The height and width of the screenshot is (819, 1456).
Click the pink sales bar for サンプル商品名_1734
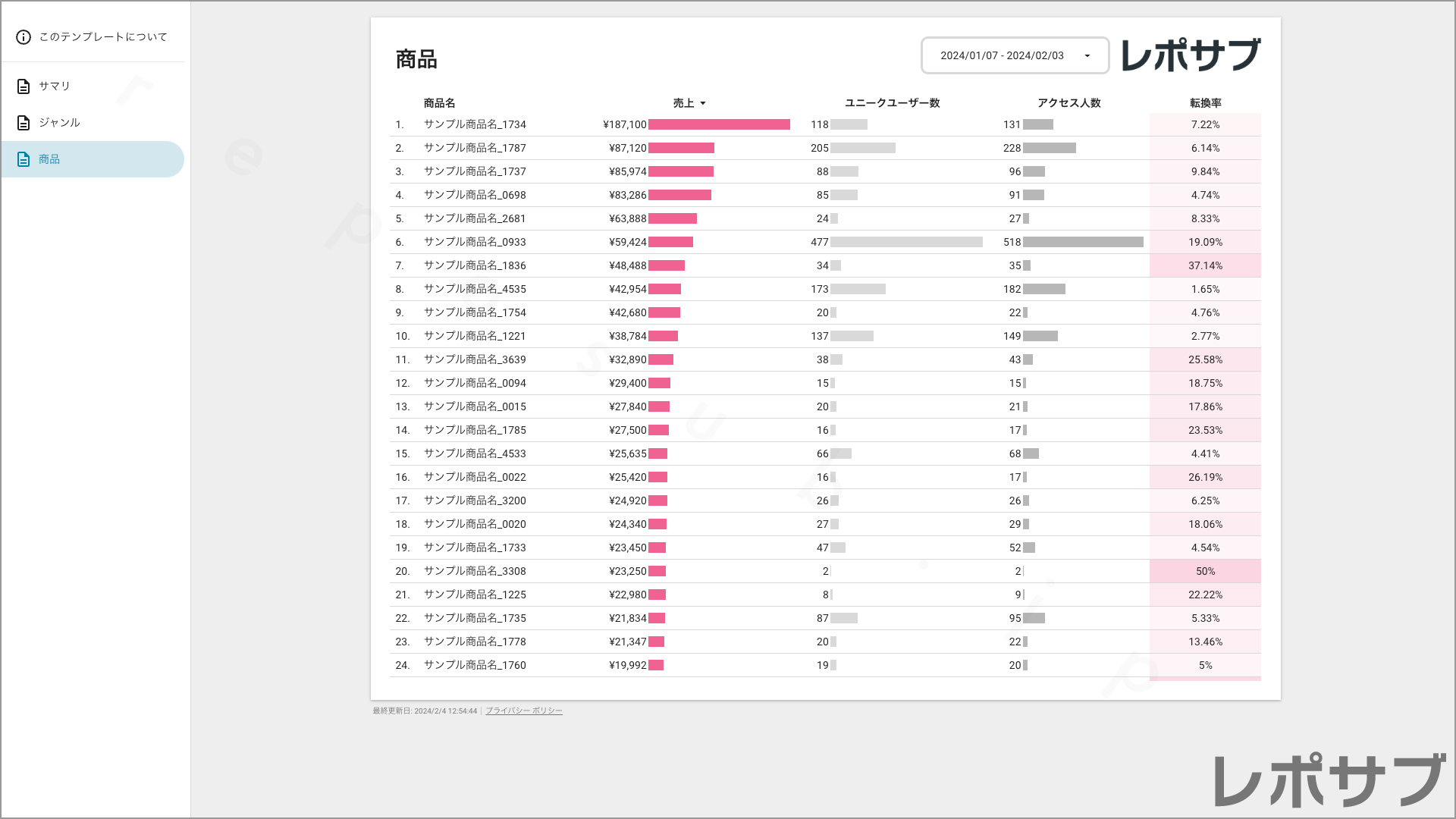click(718, 125)
